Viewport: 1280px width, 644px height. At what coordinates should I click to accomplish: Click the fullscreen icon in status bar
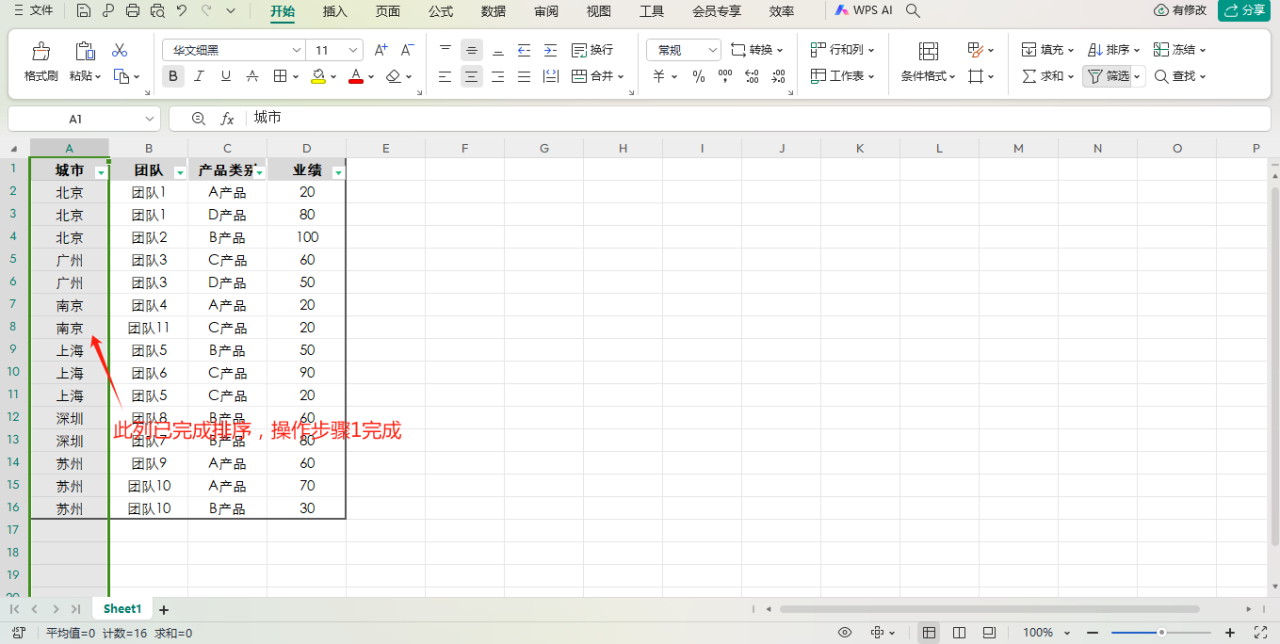click(1259, 632)
